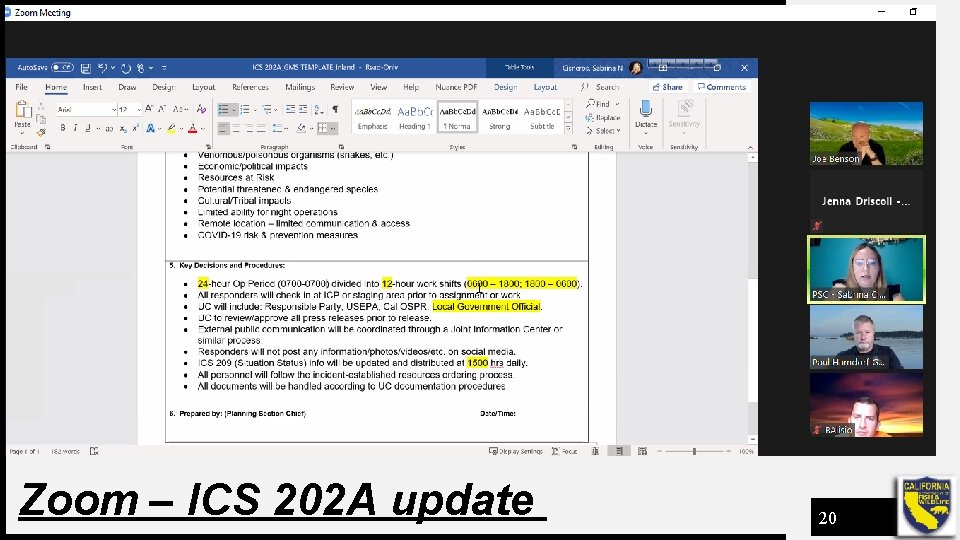Viewport: 960px width, 540px height.
Task: Switch to the Draw tab
Action: click(x=127, y=88)
